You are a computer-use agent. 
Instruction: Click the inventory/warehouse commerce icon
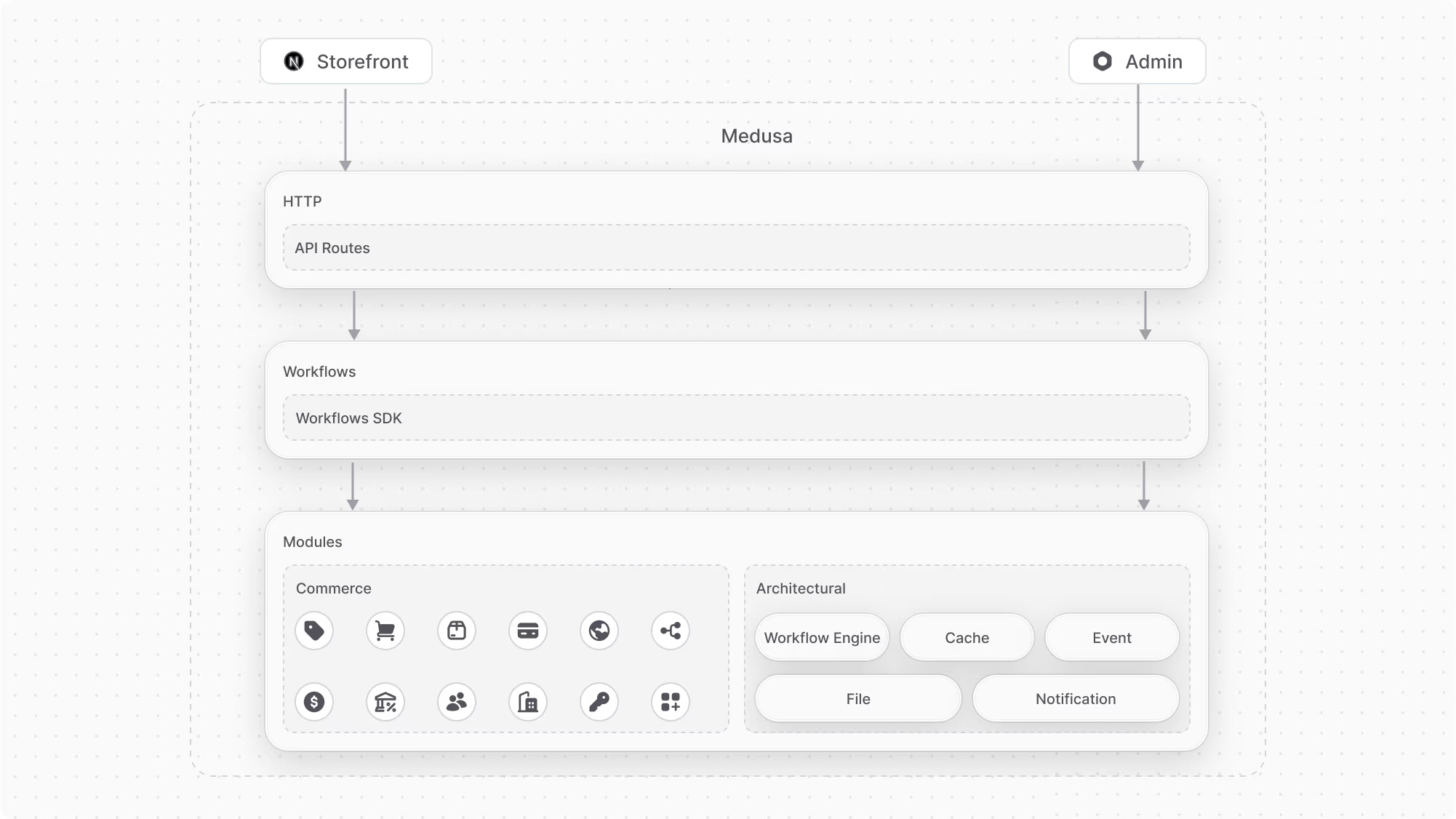pos(527,702)
